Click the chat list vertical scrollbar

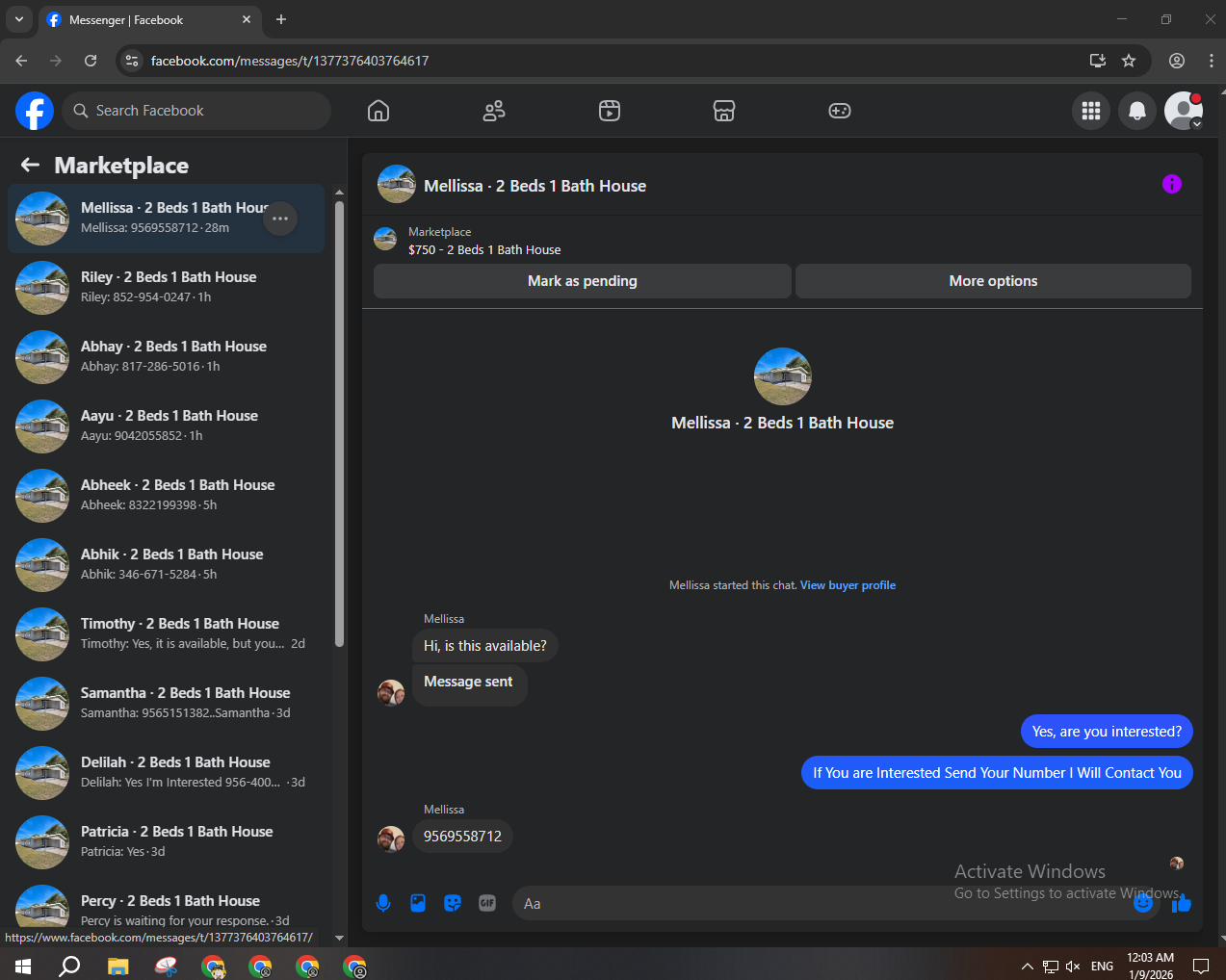pyautogui.click(x=339, y=424)
